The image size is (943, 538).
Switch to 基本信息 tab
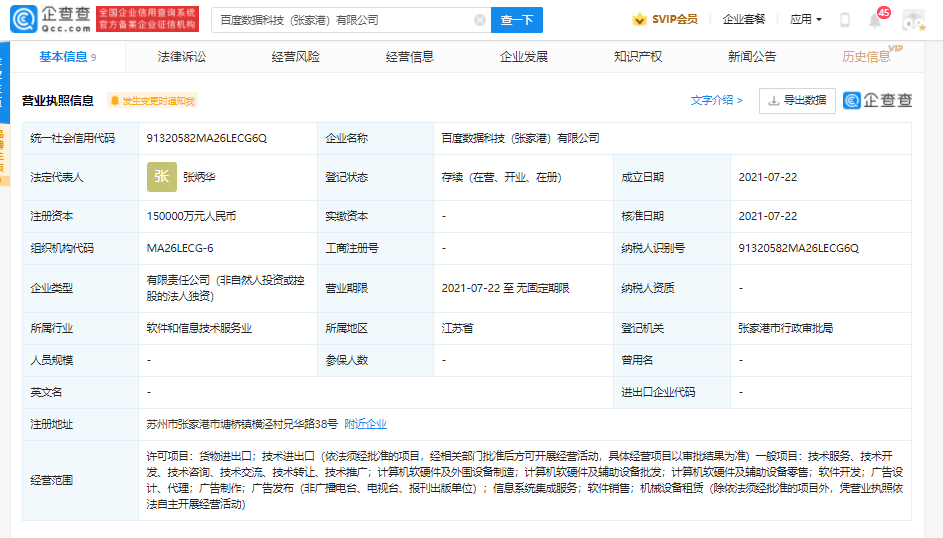point(67,57)
